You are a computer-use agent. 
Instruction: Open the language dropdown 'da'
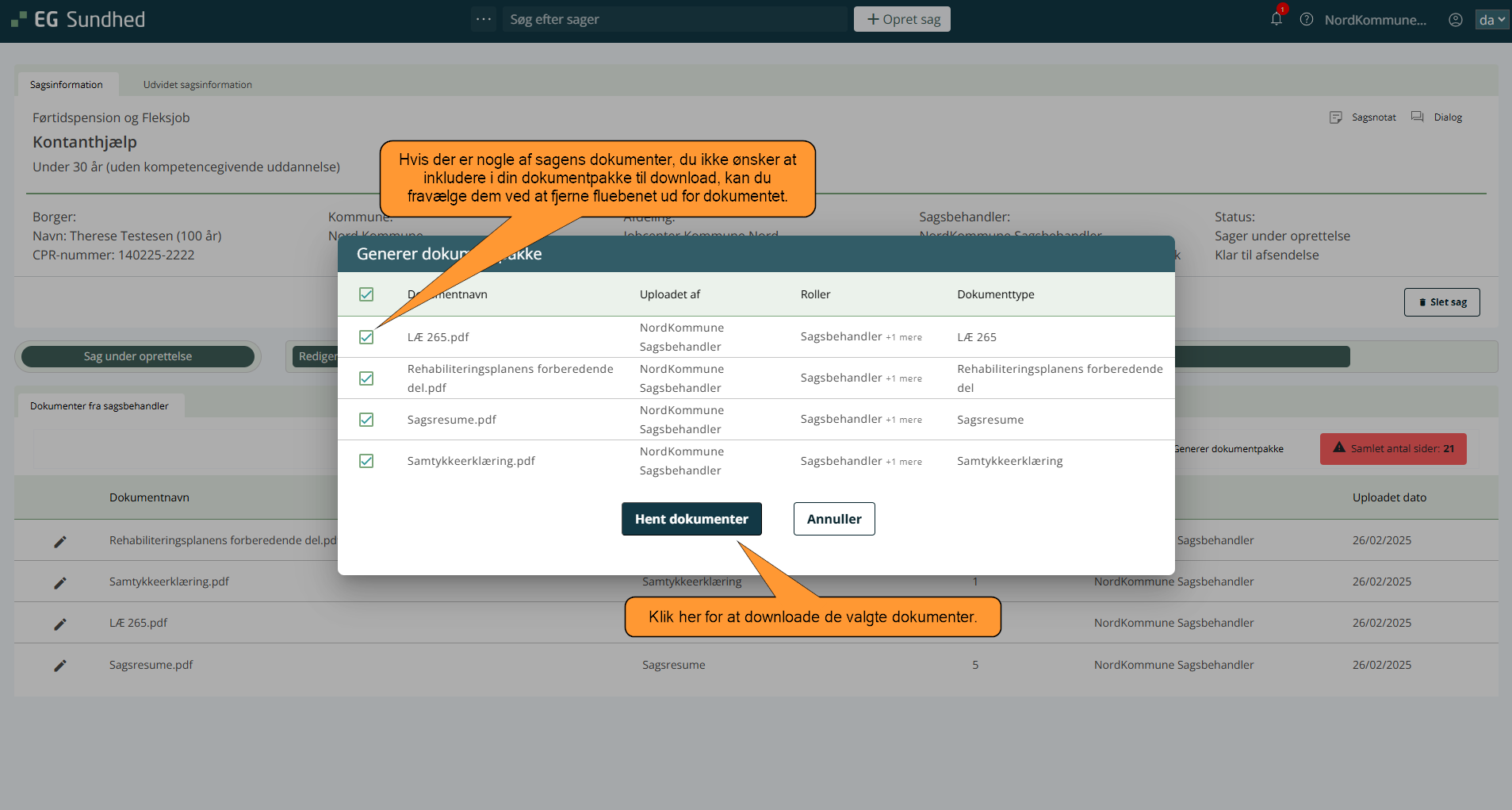click(1491, 20)
